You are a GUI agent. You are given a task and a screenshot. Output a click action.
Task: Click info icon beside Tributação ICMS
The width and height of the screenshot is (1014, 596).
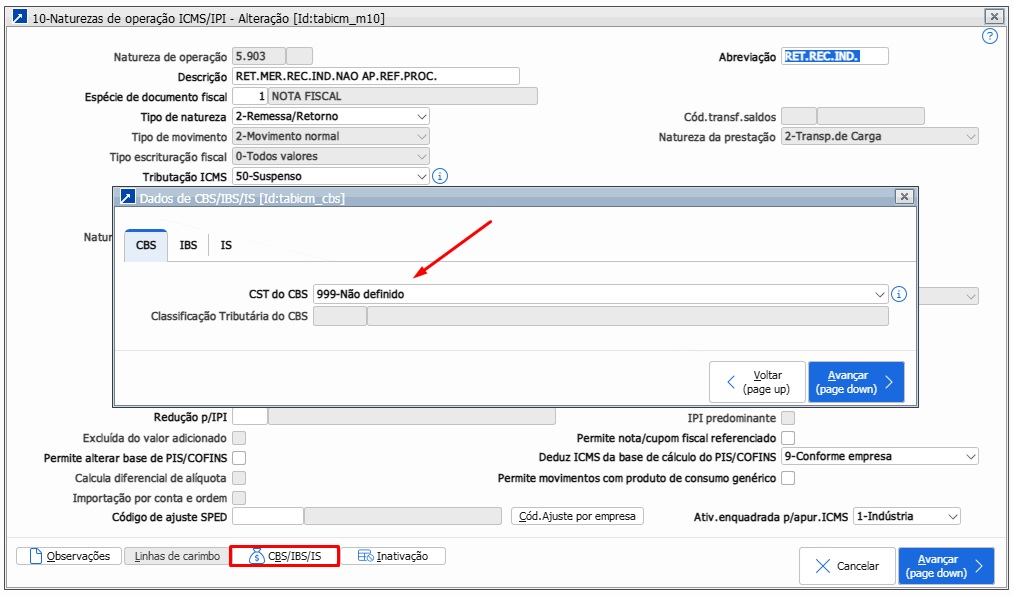[440, 176]
